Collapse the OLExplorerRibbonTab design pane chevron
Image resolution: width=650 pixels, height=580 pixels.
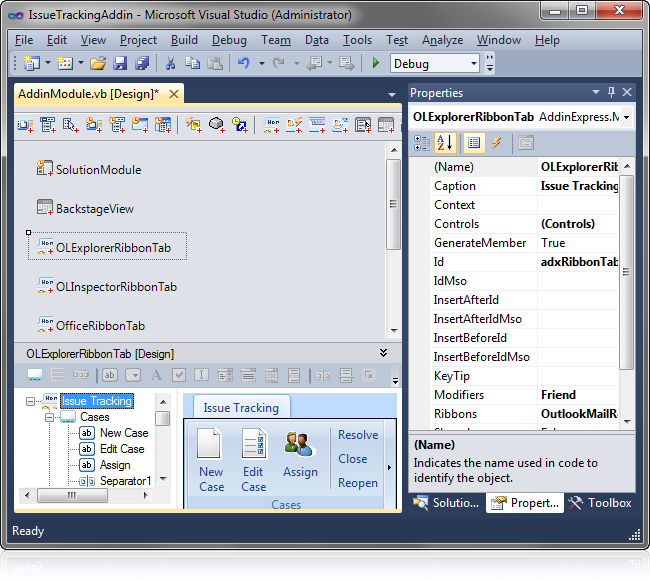click(x=384, y=353)
